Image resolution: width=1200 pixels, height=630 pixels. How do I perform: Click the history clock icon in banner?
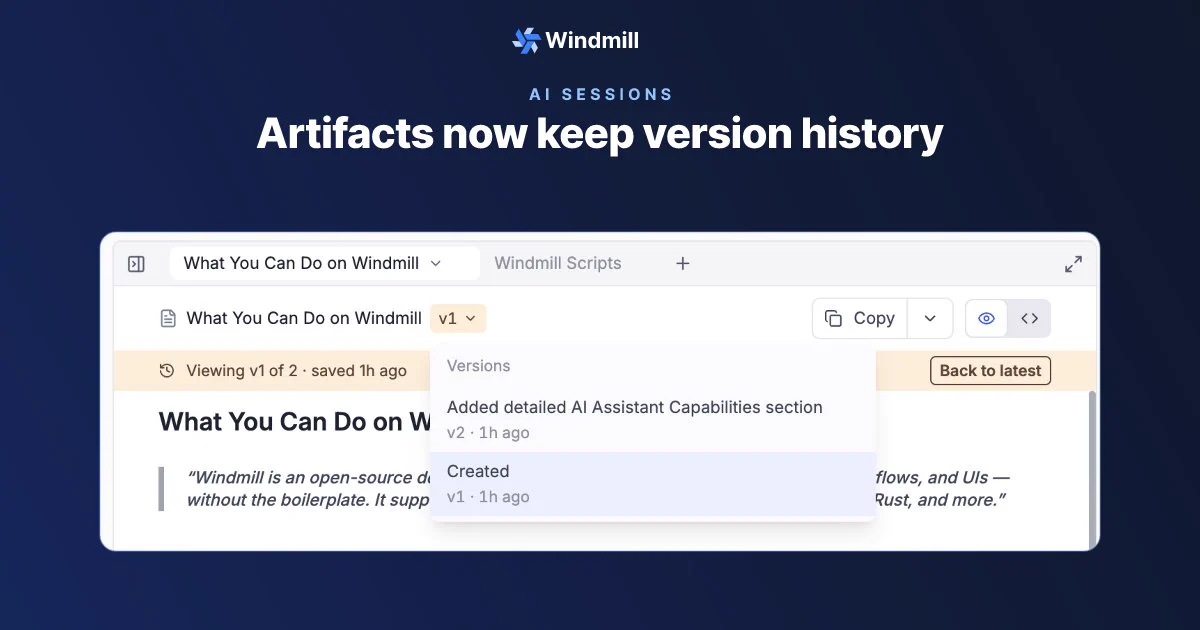tap(167, 371)
